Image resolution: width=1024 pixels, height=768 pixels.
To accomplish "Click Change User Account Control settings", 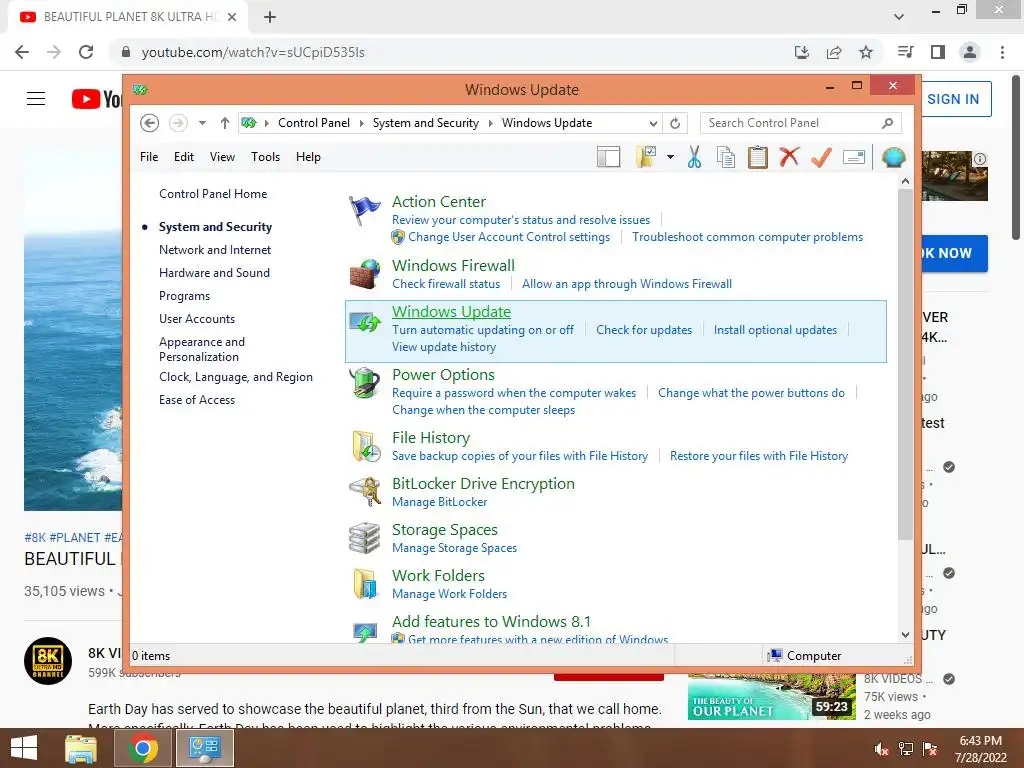I will (x=509, y=237).
